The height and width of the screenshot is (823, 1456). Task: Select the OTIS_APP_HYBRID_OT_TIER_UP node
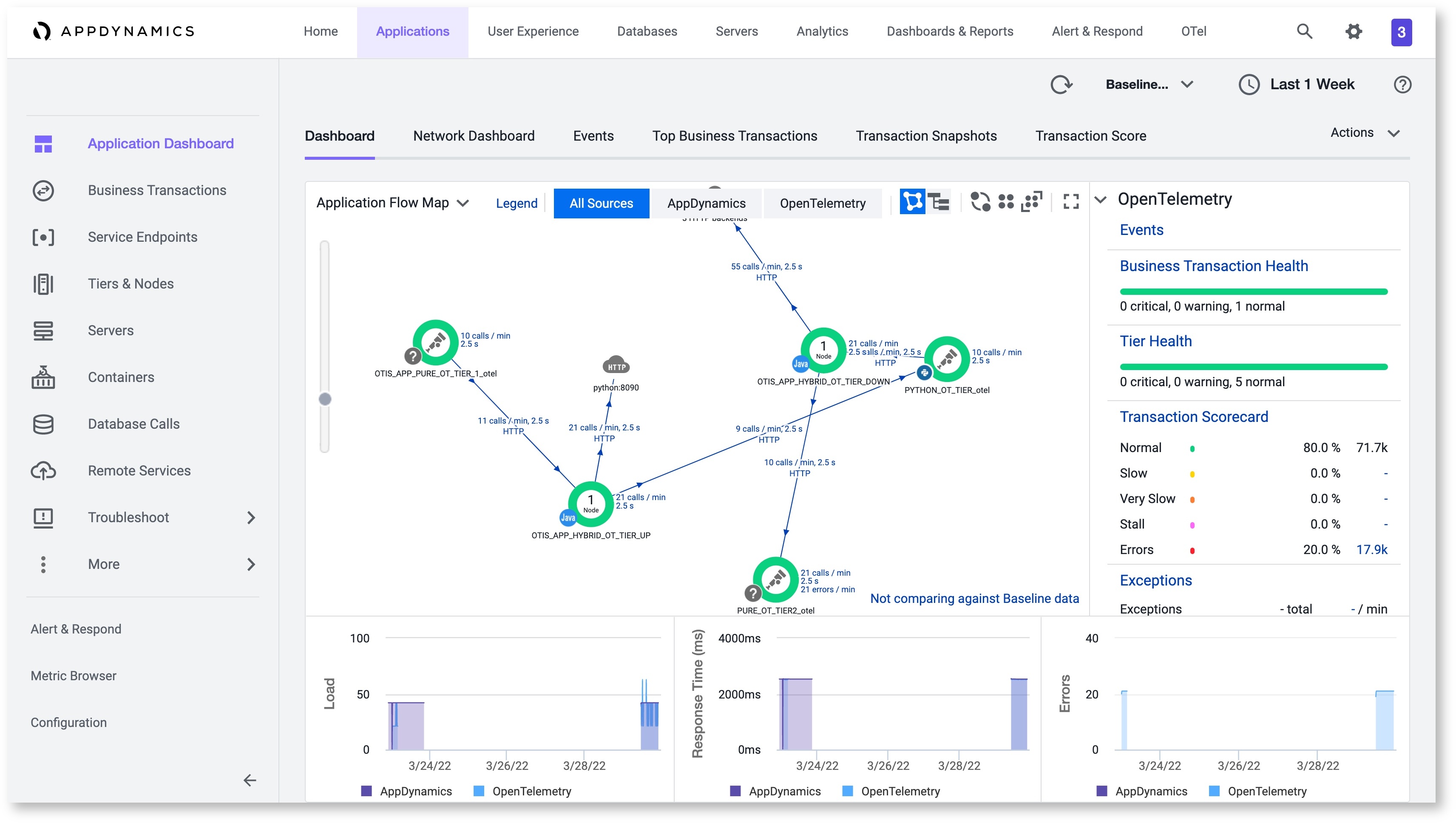tap(590, 503)
